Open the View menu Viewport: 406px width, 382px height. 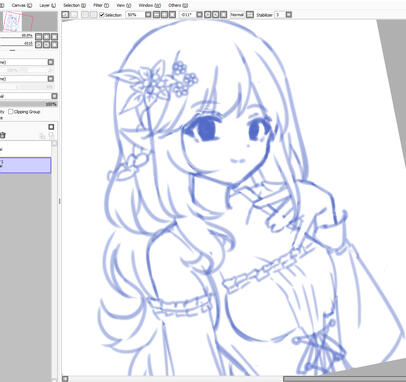[x=124, y=5]
